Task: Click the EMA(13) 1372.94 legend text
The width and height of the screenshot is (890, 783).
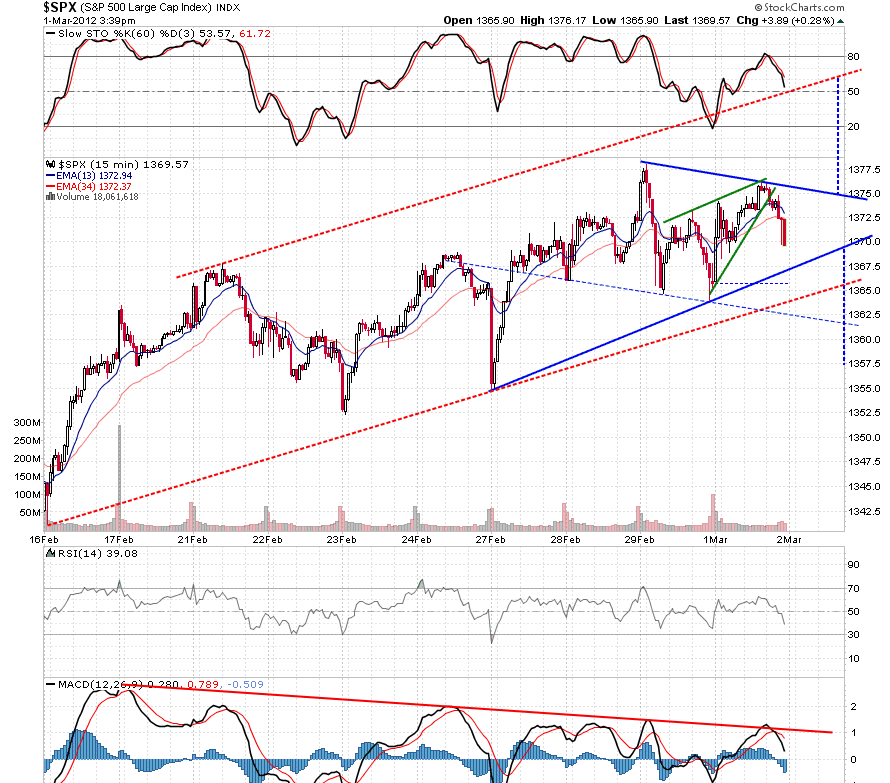Action: (94, 176)
